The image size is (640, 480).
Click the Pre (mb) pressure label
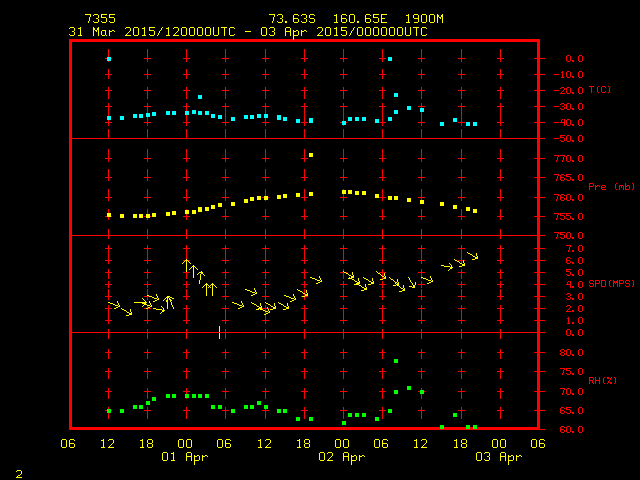pos(606,187)
